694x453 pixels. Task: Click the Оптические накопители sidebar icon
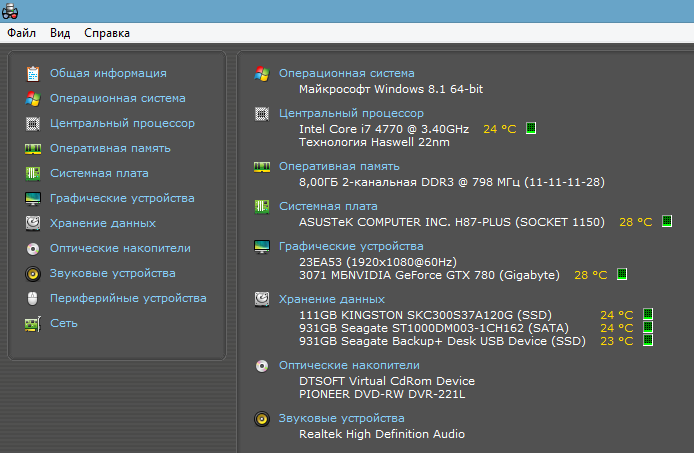coord(33,249)
